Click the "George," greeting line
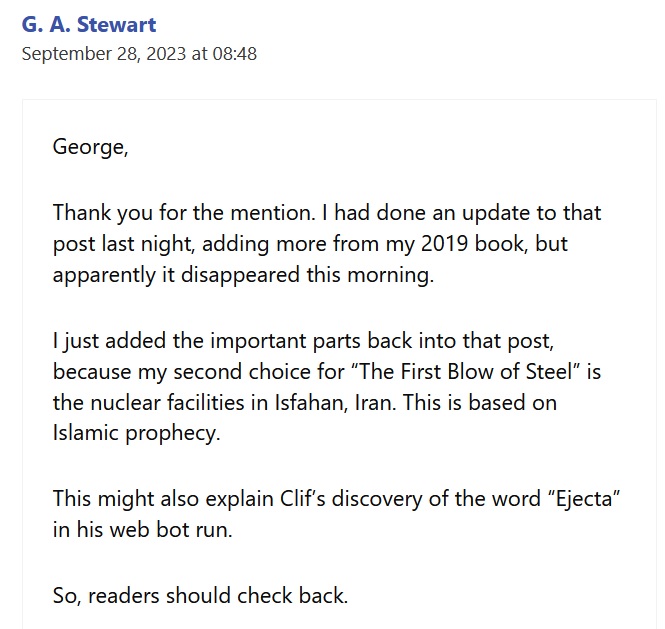Viewport: 665px width, 629px height. tap(90, 147)
